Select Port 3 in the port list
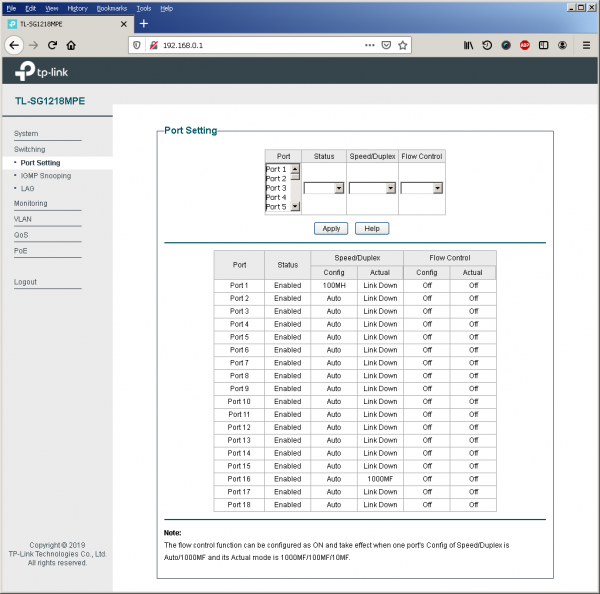Image resolution: width=600 pixels, height=594 pixels. click(x=276, y=188)
